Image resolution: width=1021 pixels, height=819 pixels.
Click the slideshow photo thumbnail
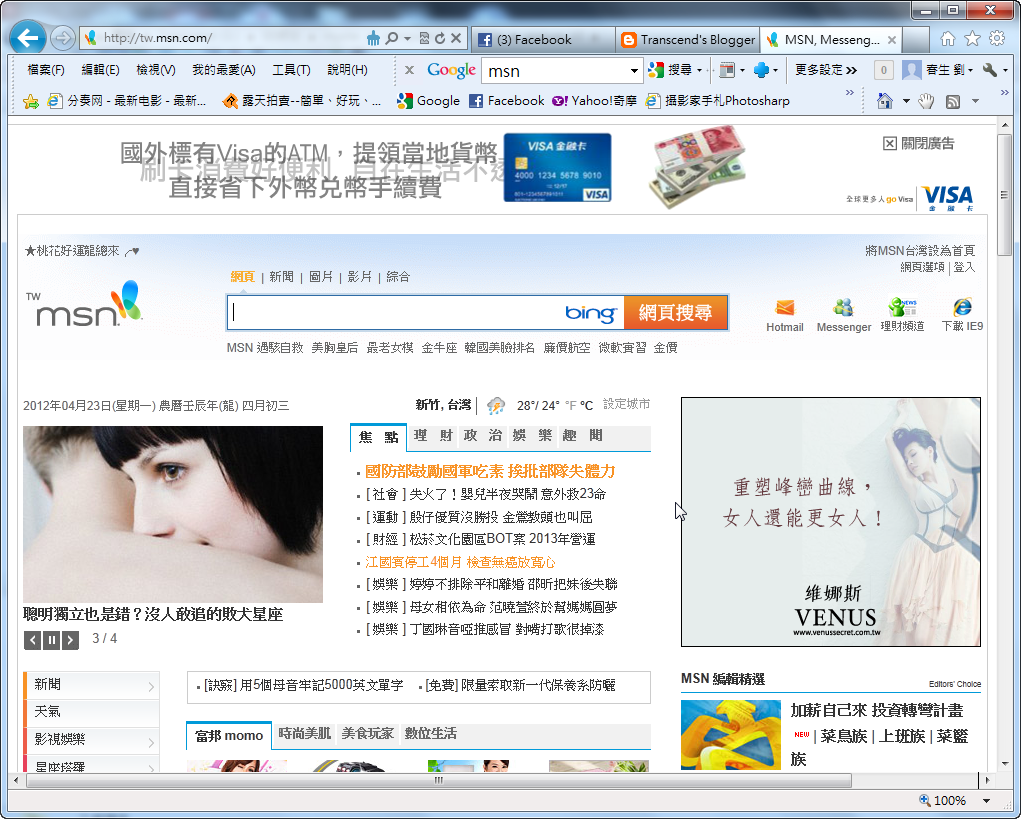(173, 514)
